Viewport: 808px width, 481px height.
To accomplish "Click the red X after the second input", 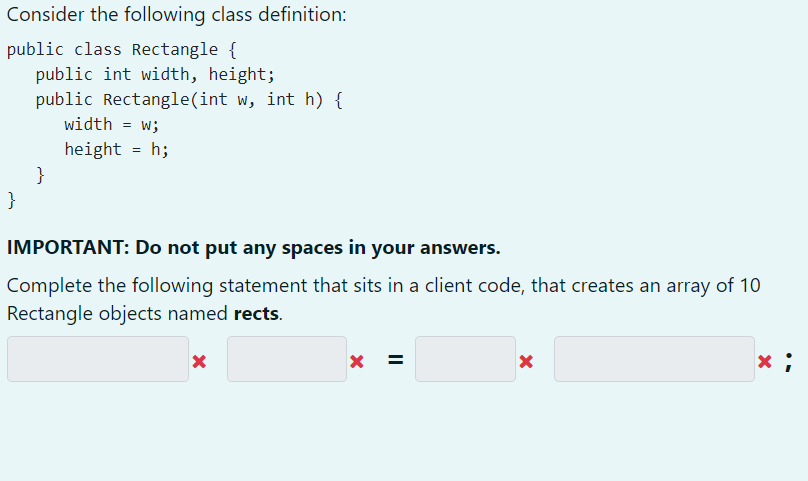I will [357, 361].
